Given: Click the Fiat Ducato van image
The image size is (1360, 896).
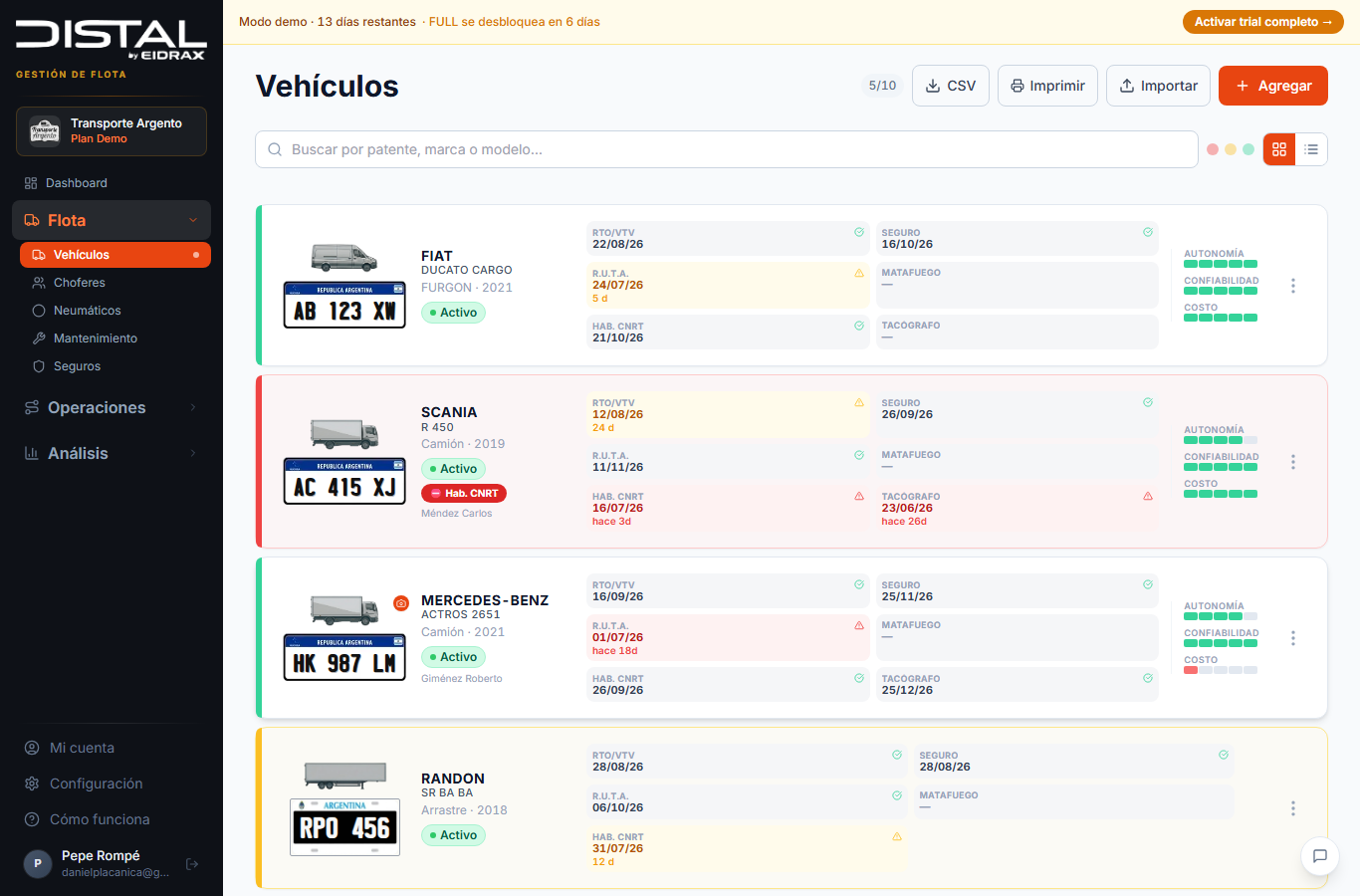Looking at the screenshot, I should click(x=344, y=258).
